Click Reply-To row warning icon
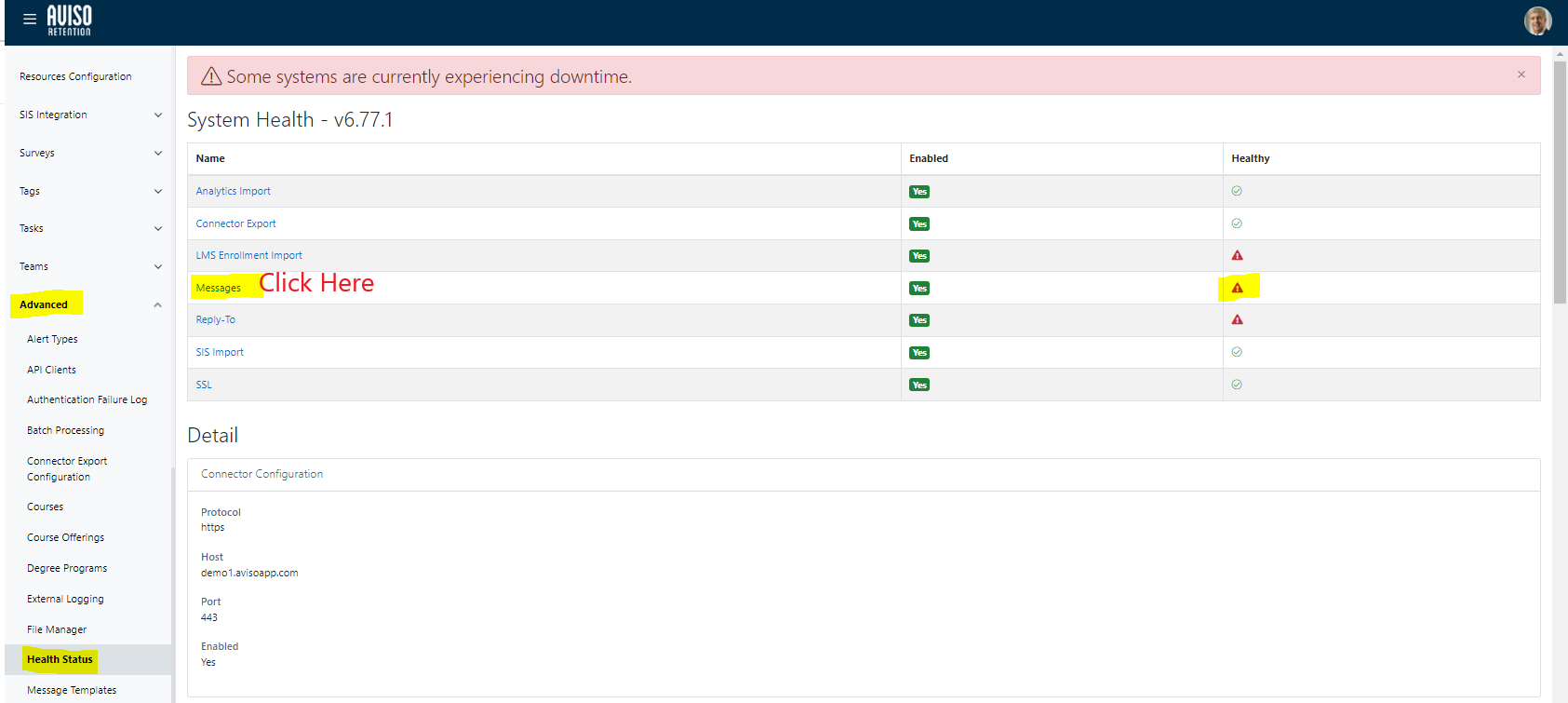Viewport: 1568px width, 703px height. 1237,319
